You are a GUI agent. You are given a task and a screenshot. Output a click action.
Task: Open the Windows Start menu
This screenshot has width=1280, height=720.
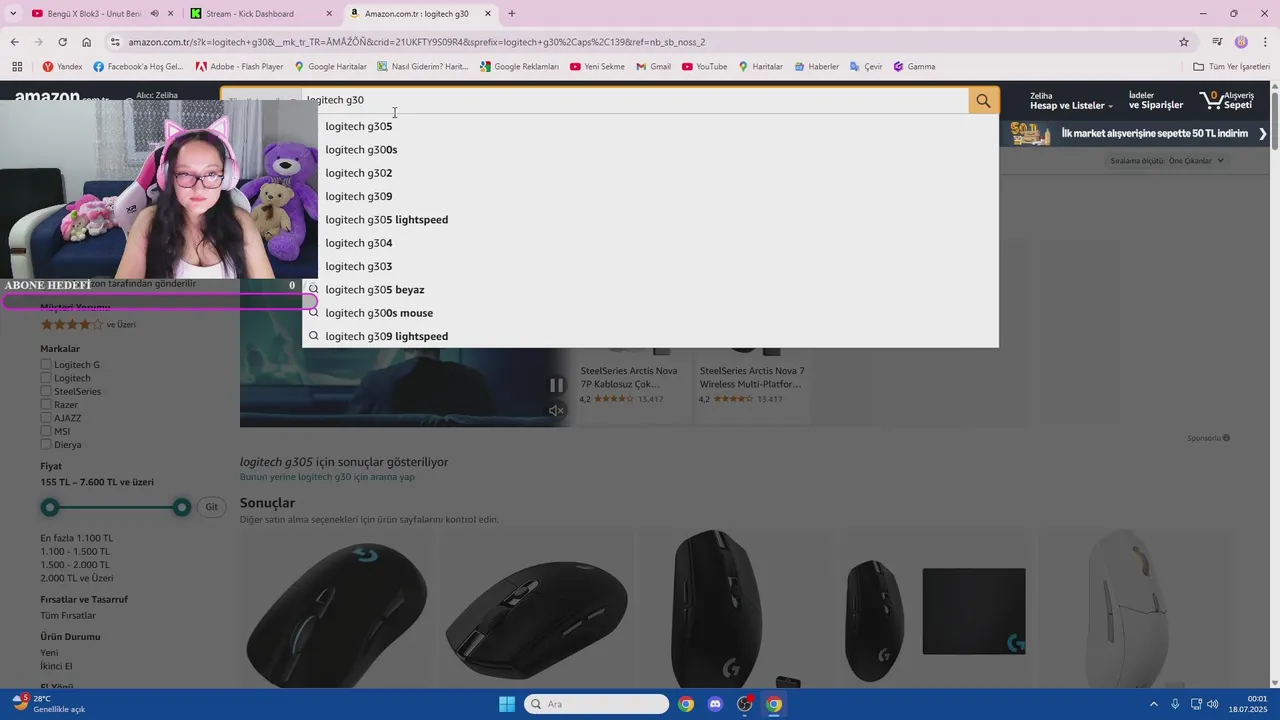pyautogui.click(x=507, y=704)
